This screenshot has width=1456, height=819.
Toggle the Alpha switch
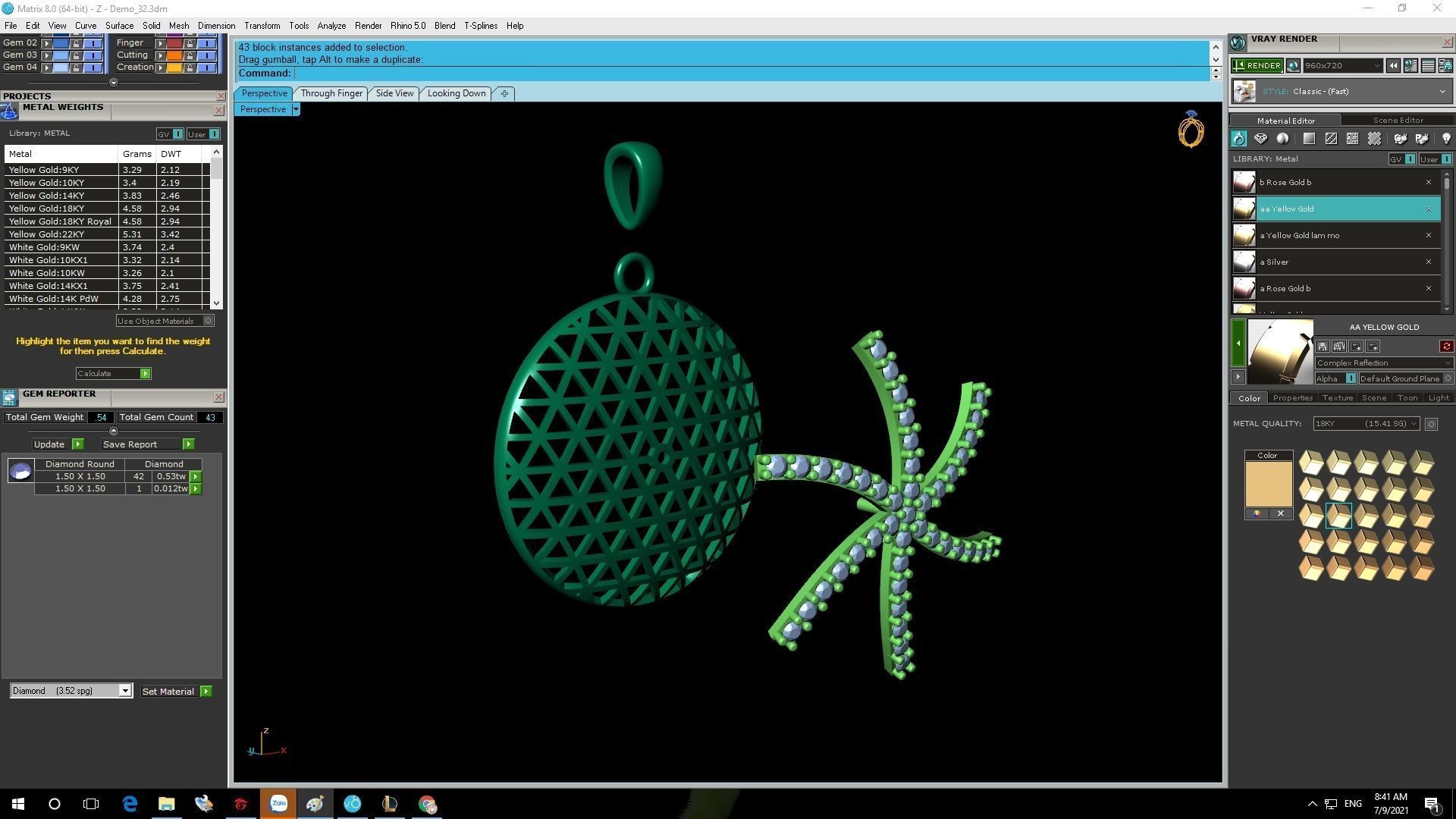tap(1336, 378)
